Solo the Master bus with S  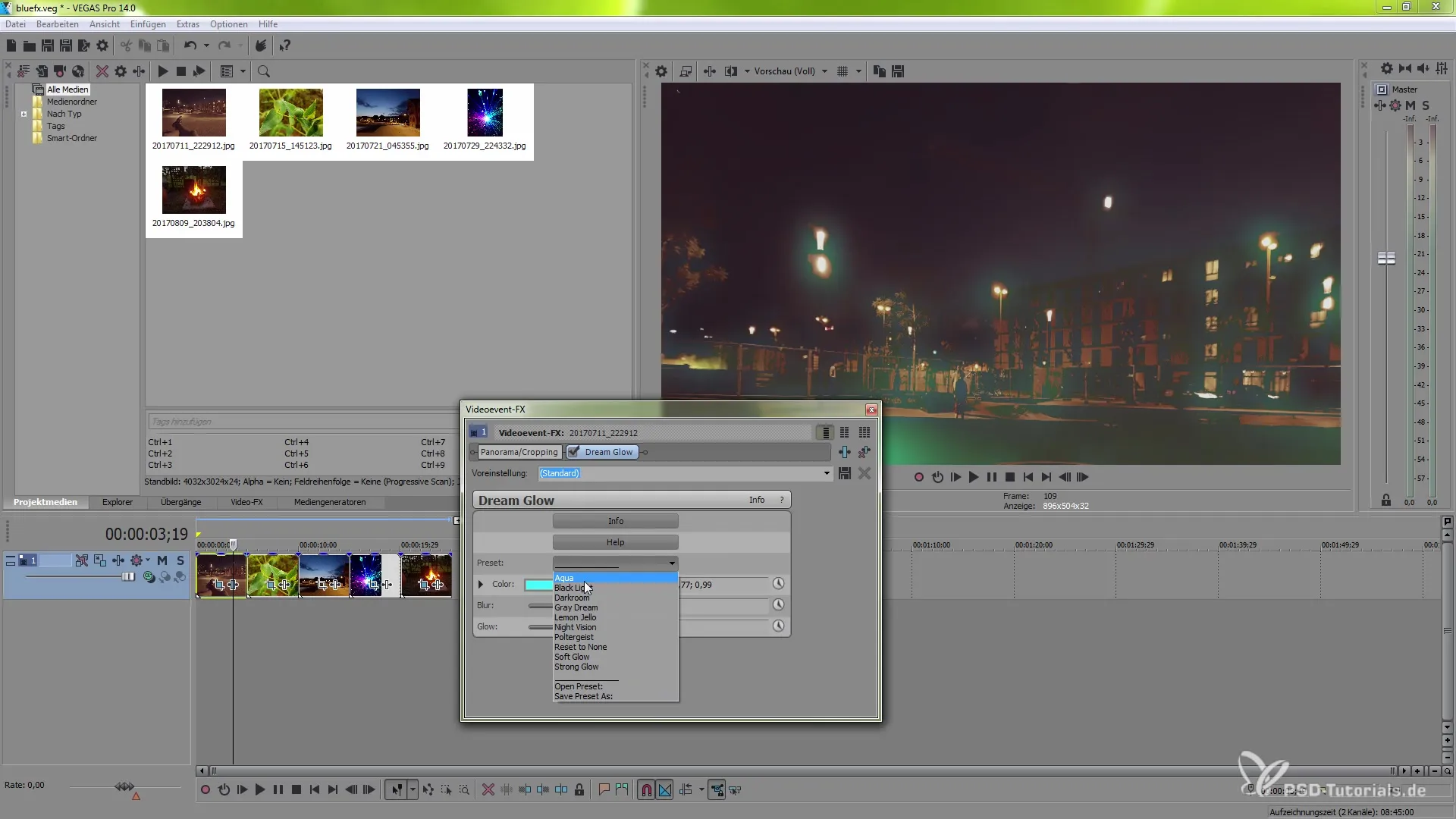pyautogui.click(x=1426, y=105)
